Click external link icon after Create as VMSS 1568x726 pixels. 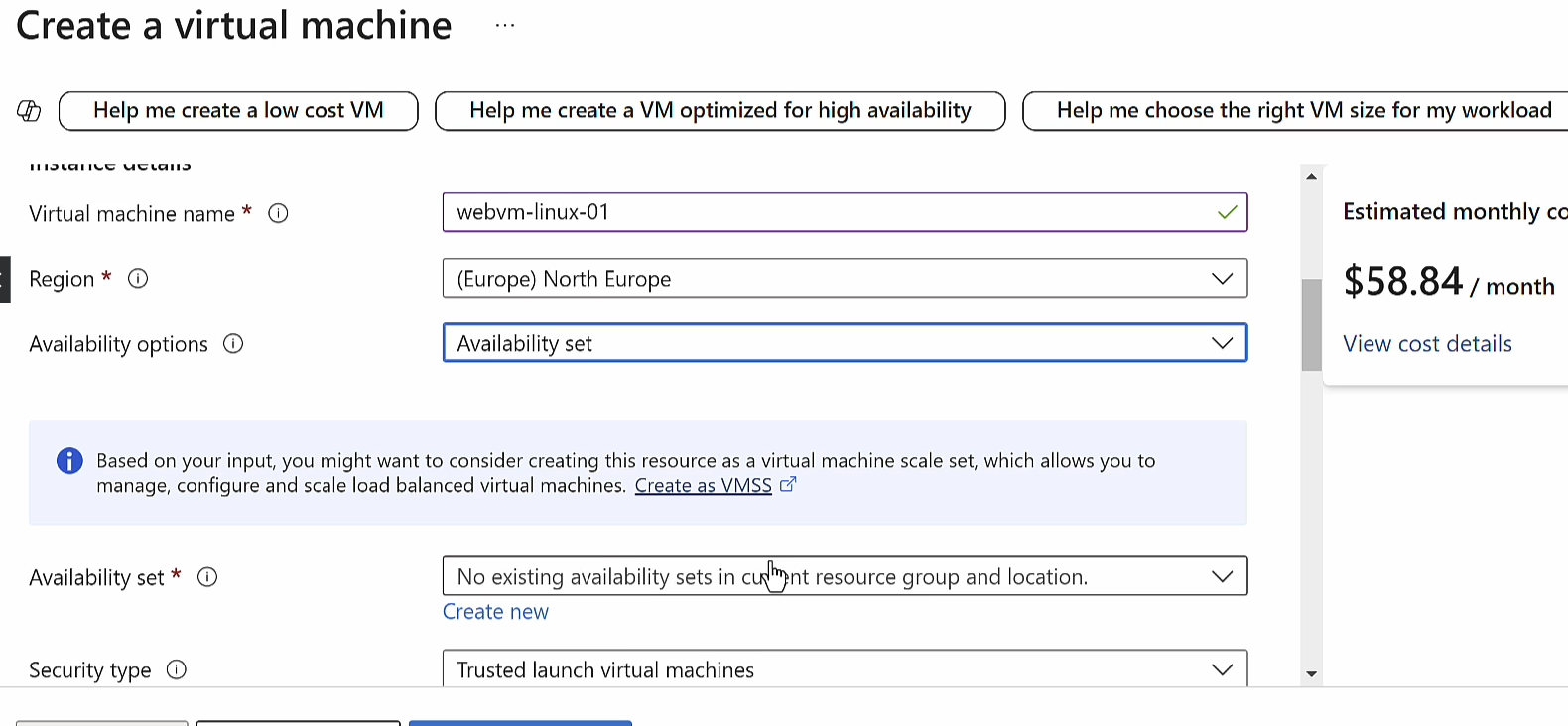tap(788, 485)
